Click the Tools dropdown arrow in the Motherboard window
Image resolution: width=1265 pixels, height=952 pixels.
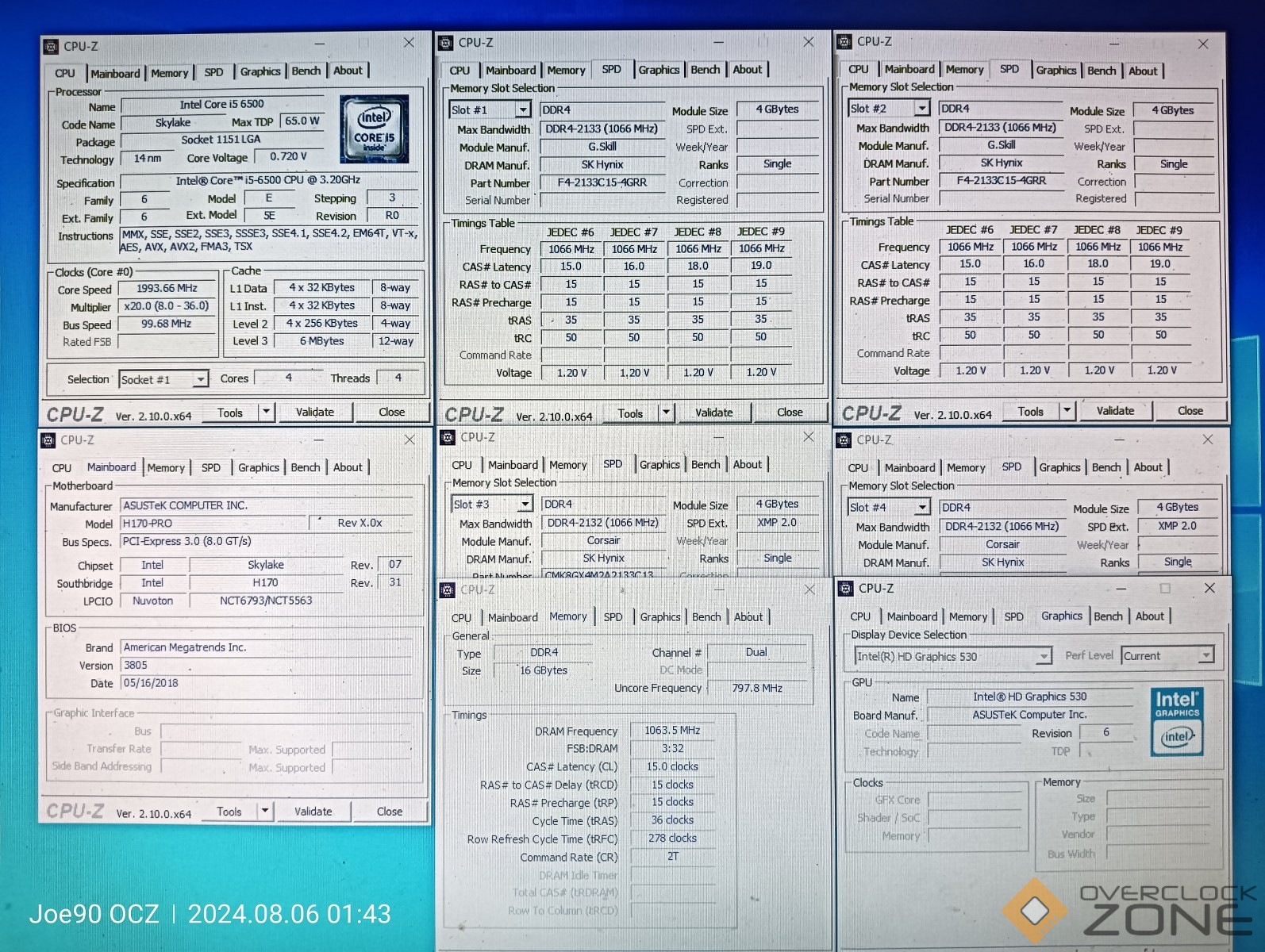click(266, 811)
